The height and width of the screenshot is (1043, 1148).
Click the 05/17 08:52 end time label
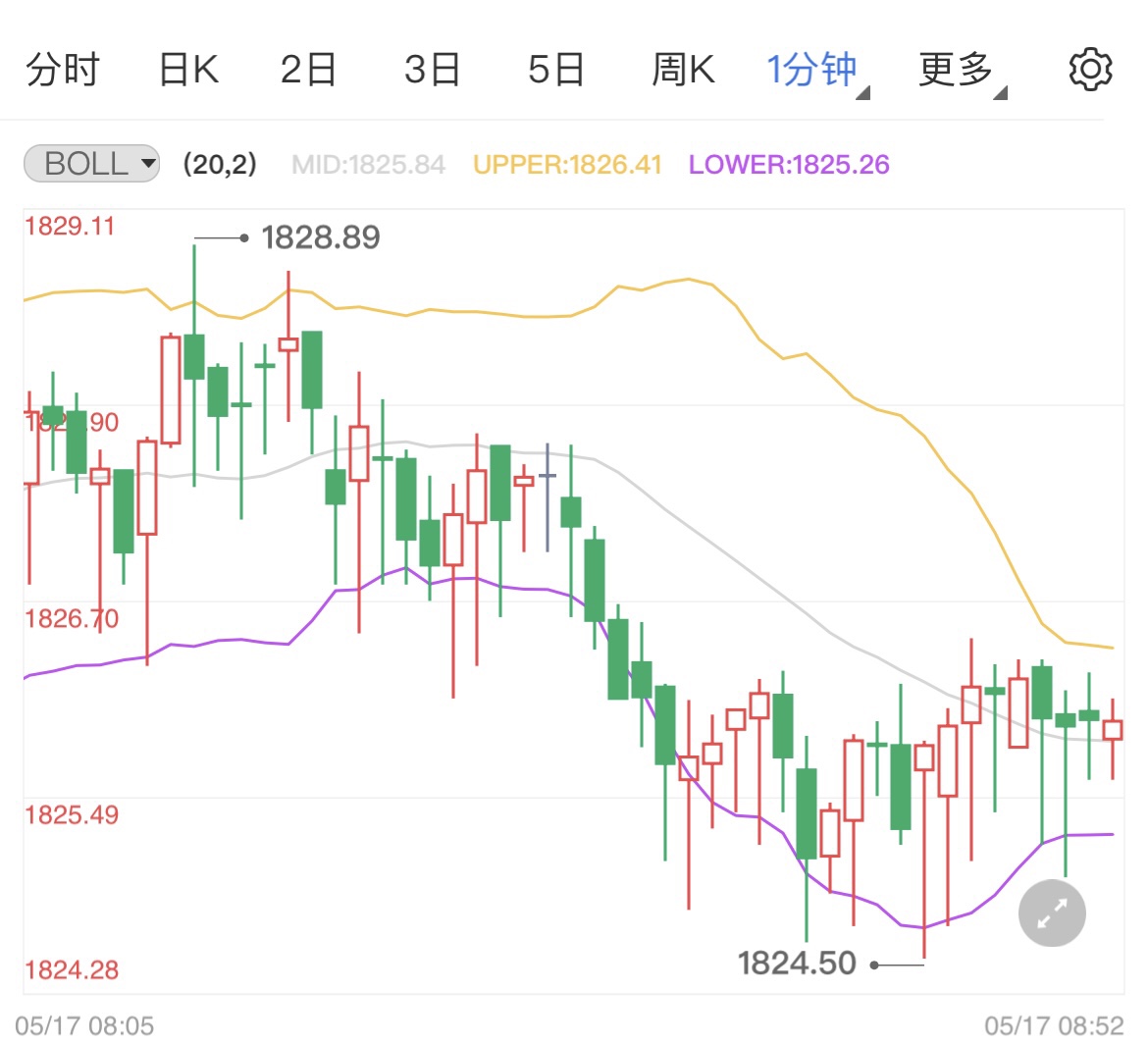click(1054, 1026)
